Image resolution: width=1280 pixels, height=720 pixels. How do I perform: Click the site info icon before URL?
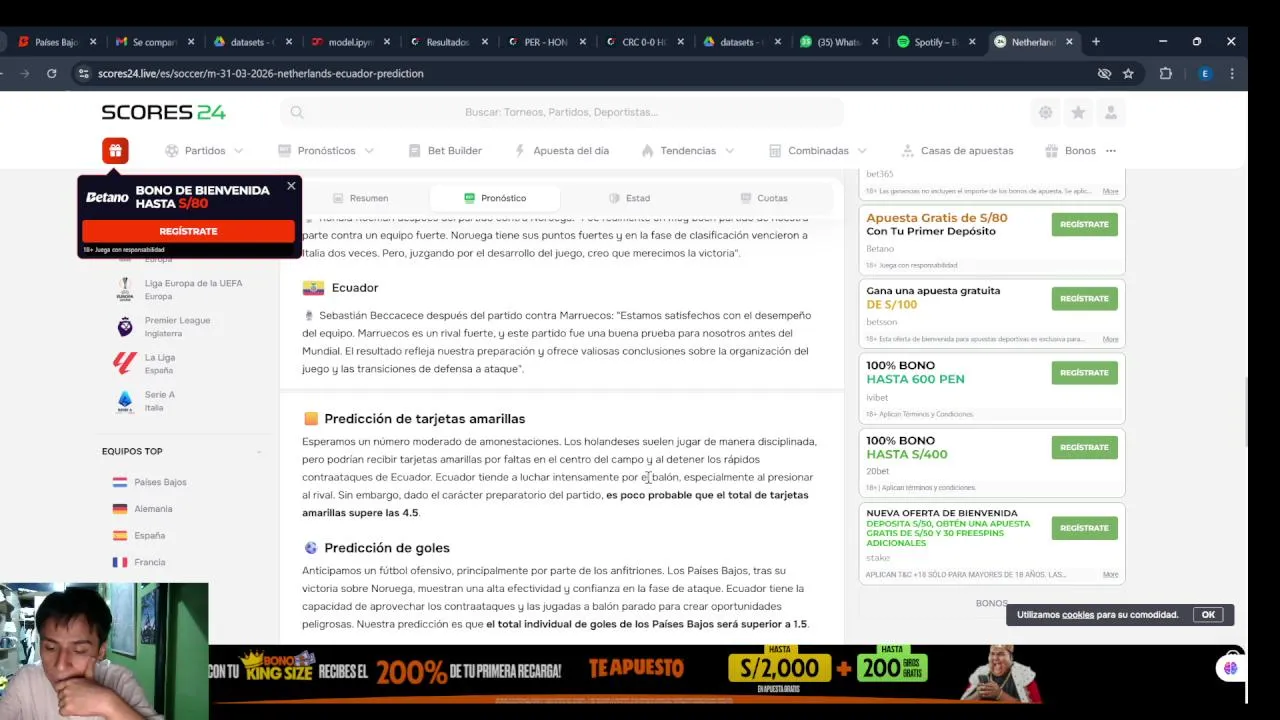pos(84,73)
